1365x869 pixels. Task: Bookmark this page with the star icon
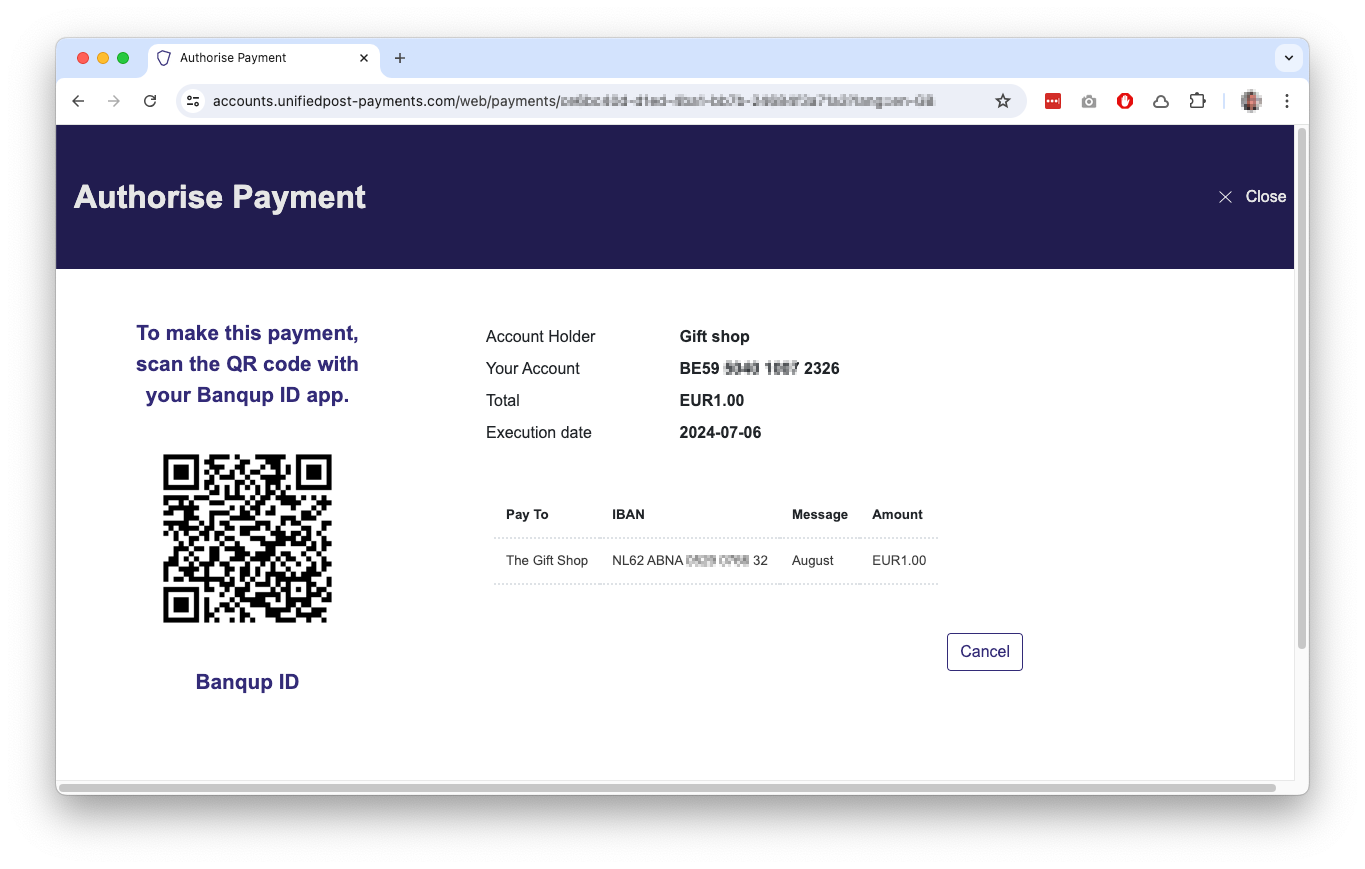click(x=1002, y=101)
